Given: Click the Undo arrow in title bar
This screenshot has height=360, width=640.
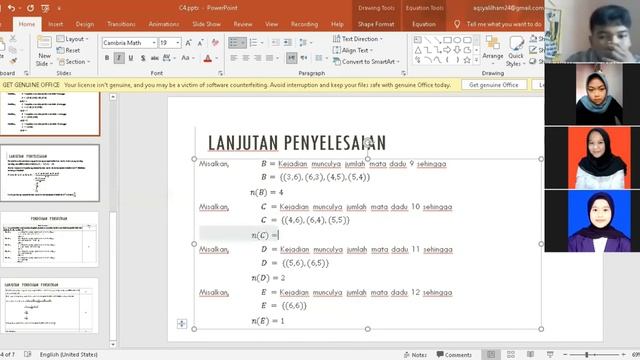Looking at the screenshot, I should click(11, 8).
